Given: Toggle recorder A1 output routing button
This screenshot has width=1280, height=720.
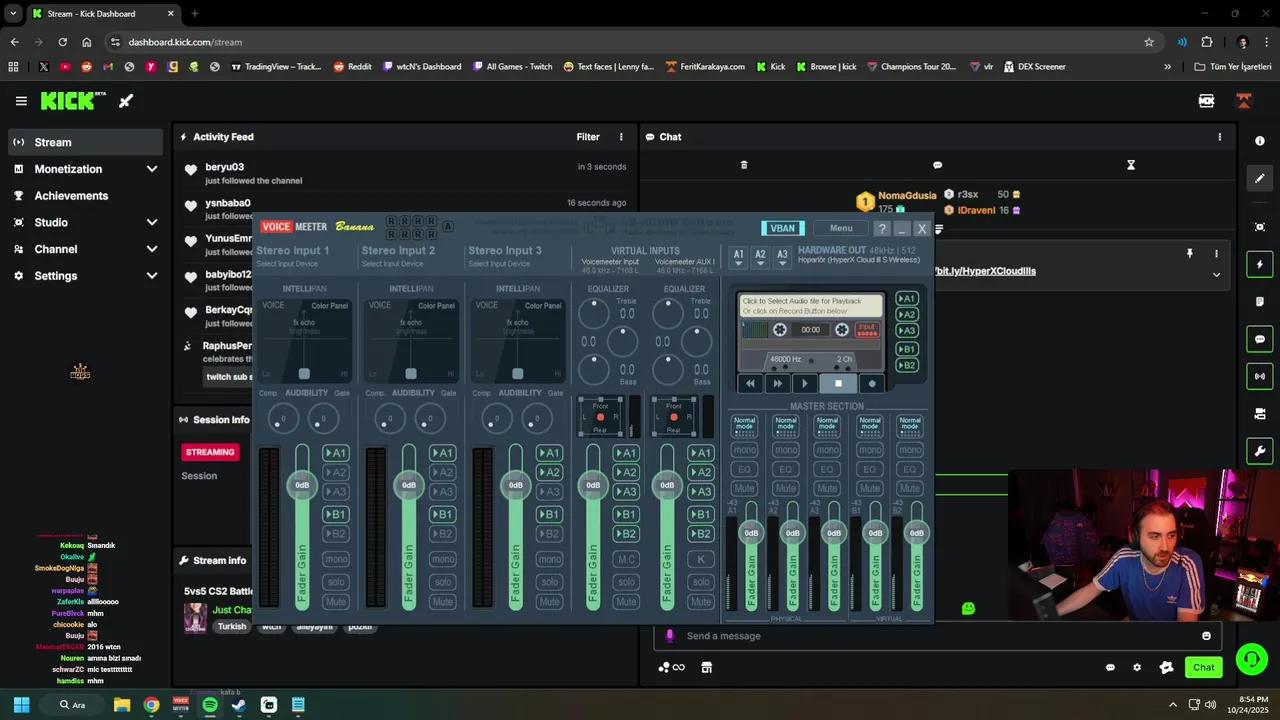Looking at the screenshot, I should tap(906, 298).
